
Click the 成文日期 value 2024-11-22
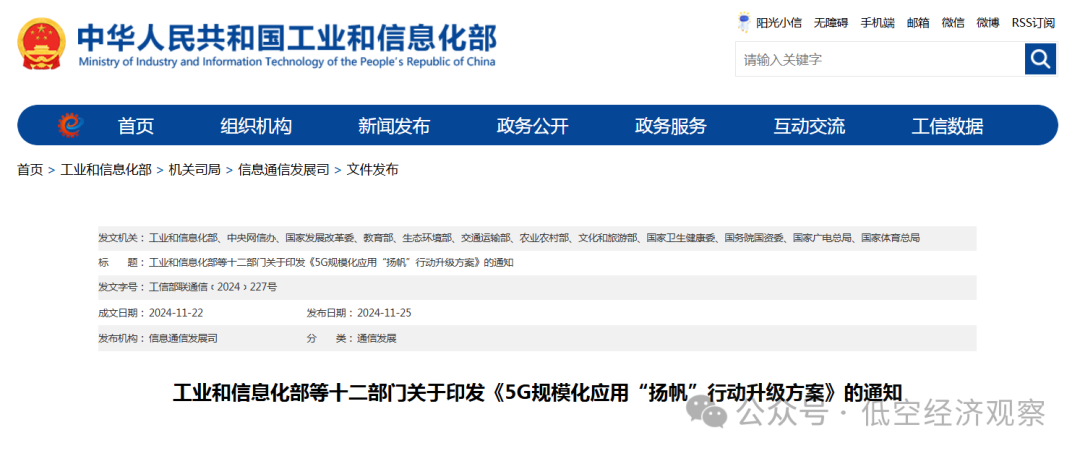tap(176, 313)
